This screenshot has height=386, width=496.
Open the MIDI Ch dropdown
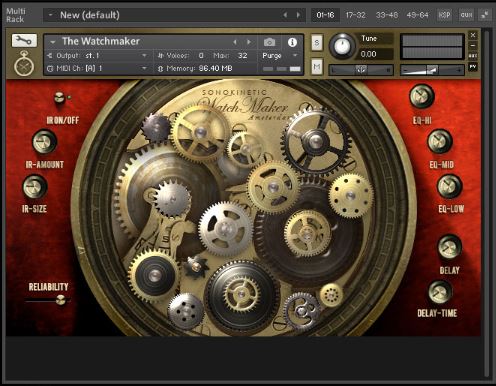tap(97, 68)
